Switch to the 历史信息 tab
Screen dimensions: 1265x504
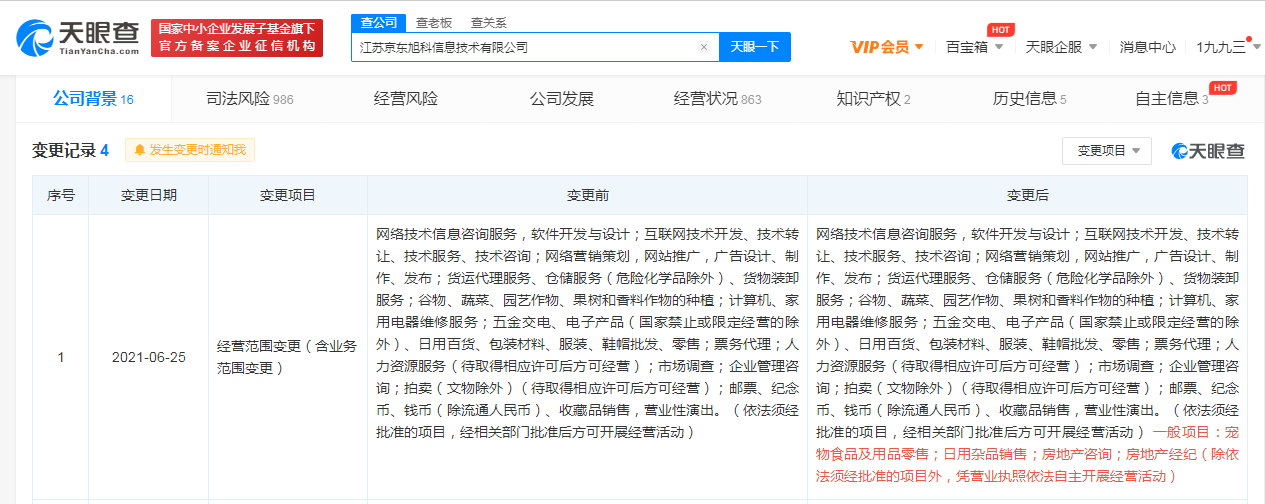click(1029, 98)
